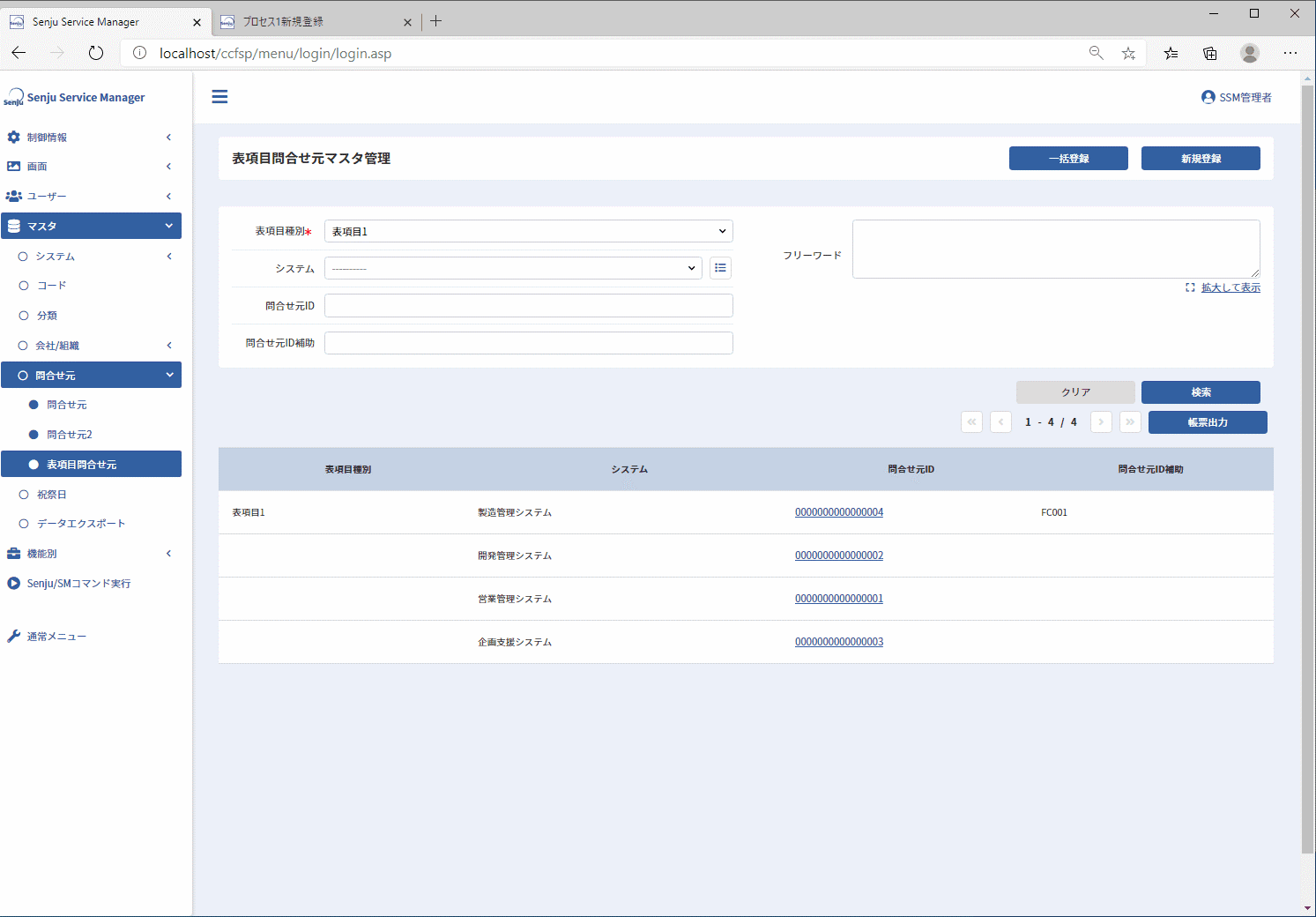Screen dimensions: 1316x917
Task: Expand the 機能別 sidebar section
Action: [91, 554]
